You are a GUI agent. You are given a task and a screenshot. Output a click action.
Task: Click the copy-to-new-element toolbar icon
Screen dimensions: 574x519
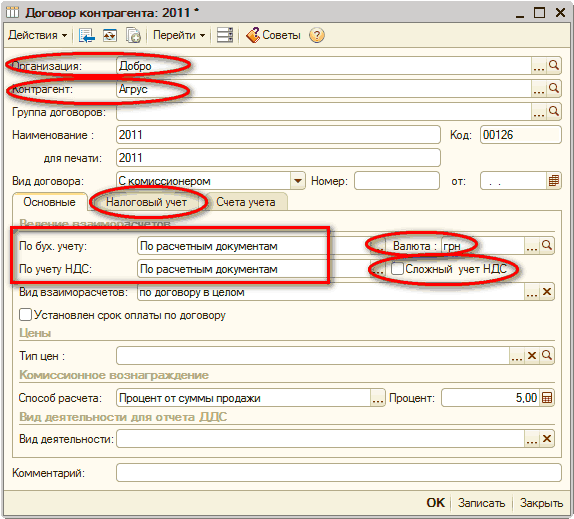coord(133,36)
